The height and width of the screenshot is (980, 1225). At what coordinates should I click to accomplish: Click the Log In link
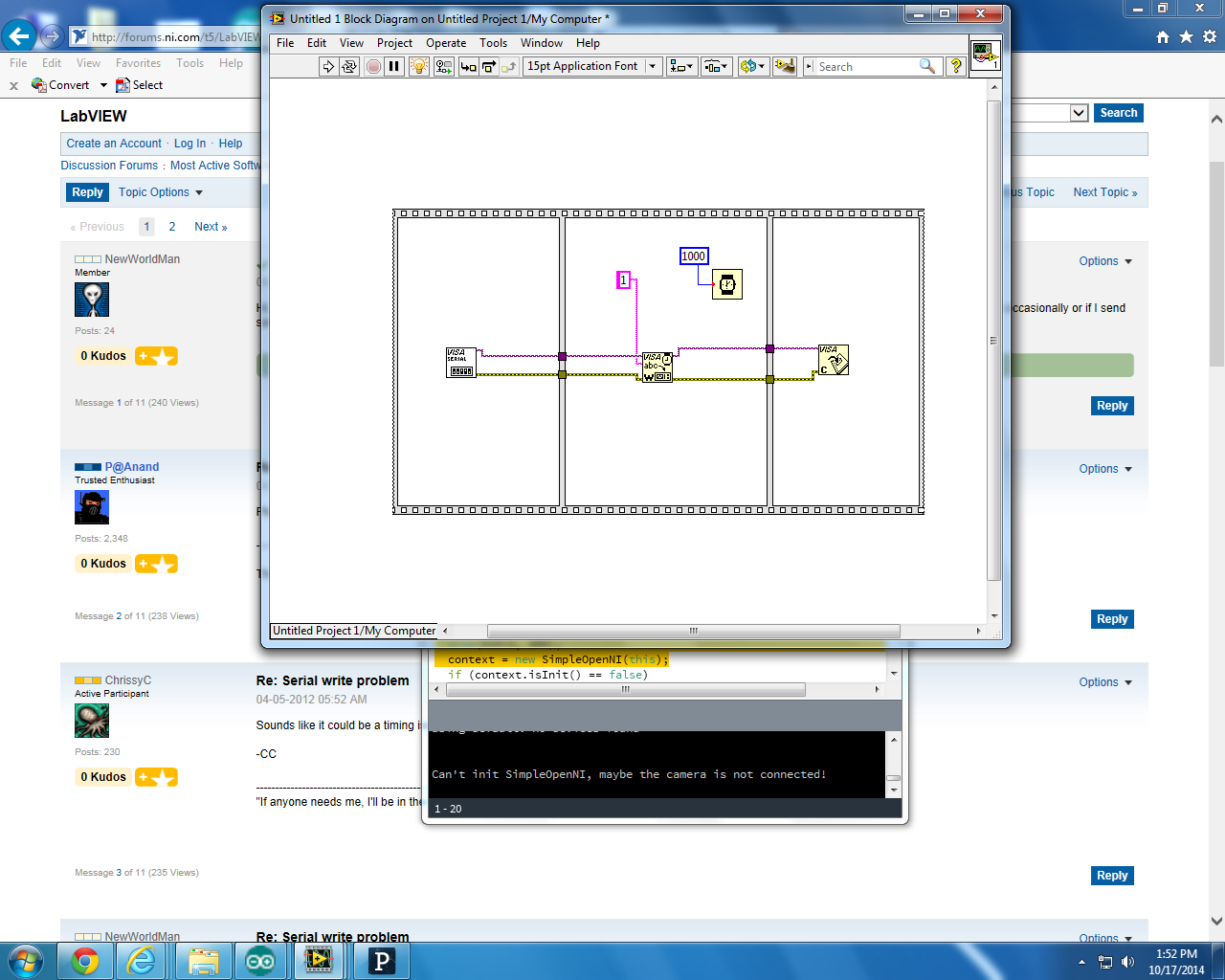click(x=189, y=144)
